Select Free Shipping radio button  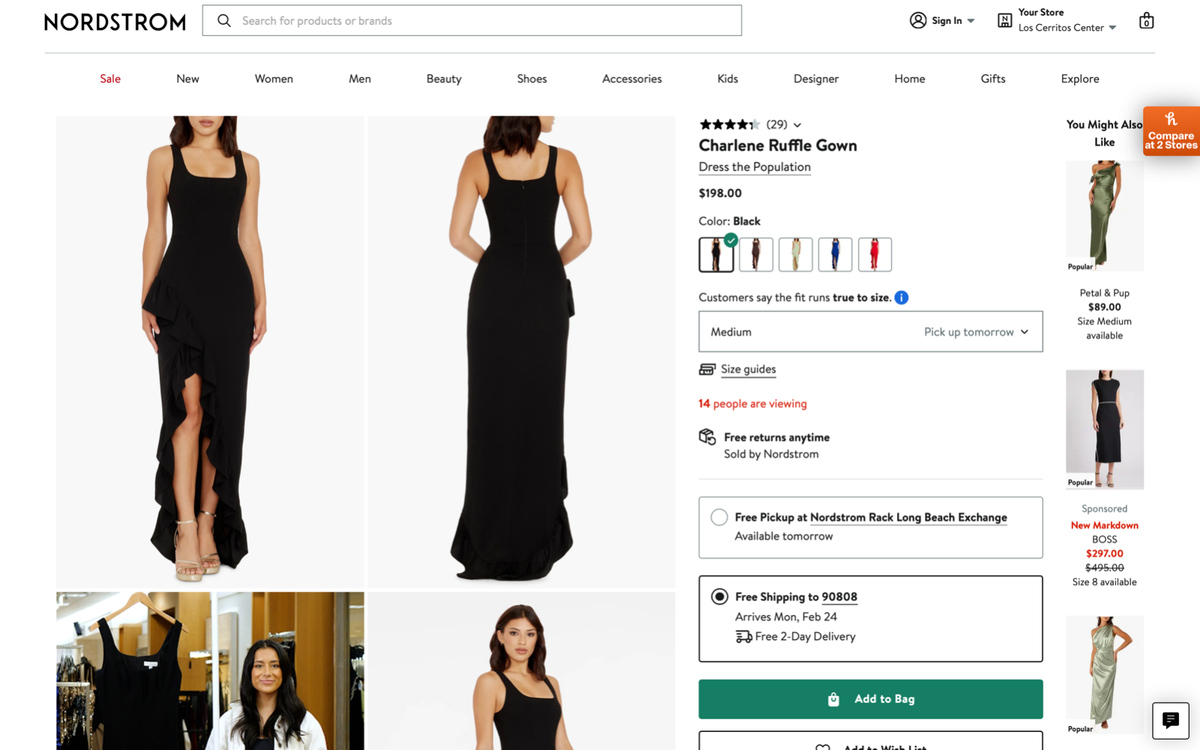pos(719,596)
